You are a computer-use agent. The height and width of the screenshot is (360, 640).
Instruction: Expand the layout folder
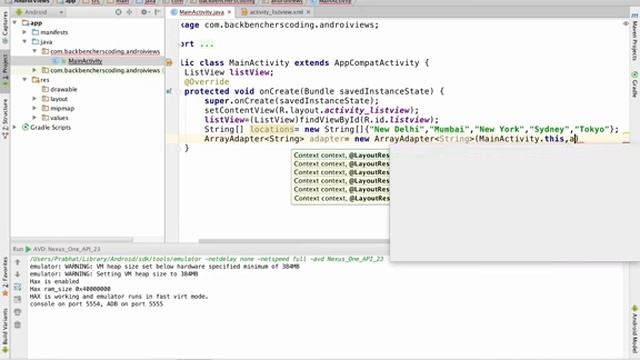(34, 99)
